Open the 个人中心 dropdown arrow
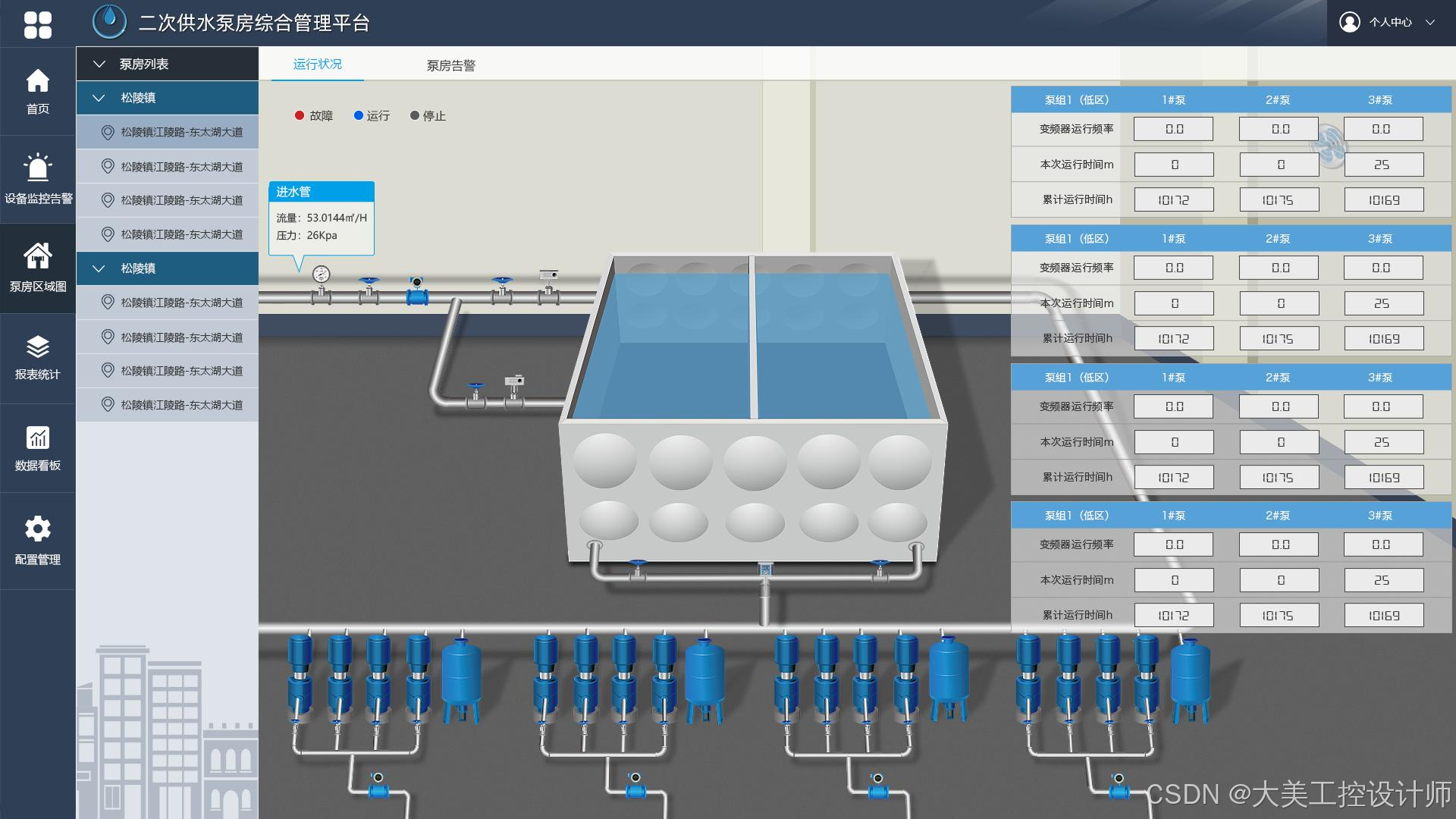This screenshot has width=1456, height=819. pyautogui.click(x=1430, y=23)
